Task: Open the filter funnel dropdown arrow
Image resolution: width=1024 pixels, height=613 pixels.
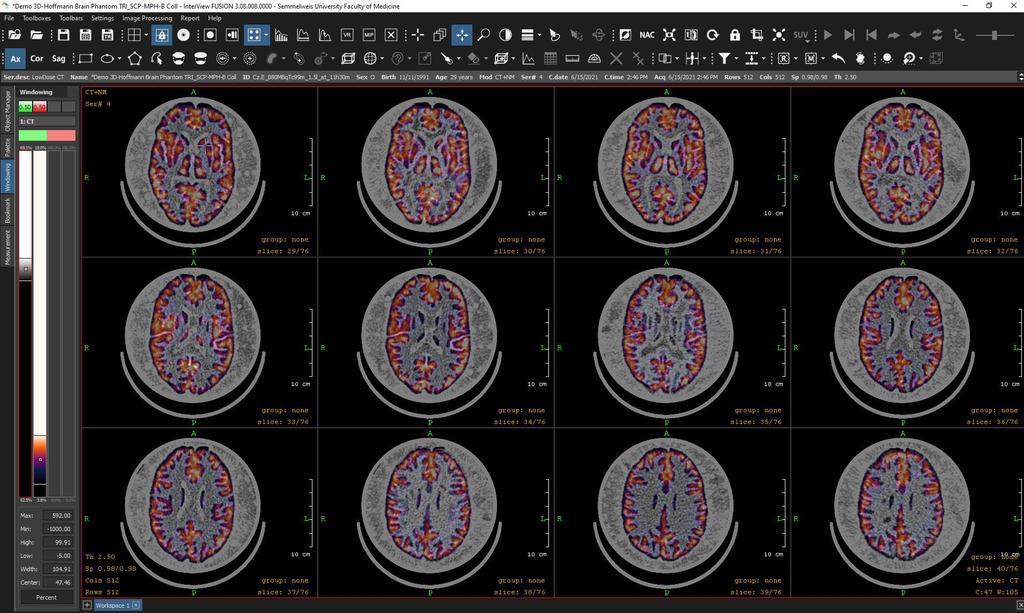Action: coord(735,58)
